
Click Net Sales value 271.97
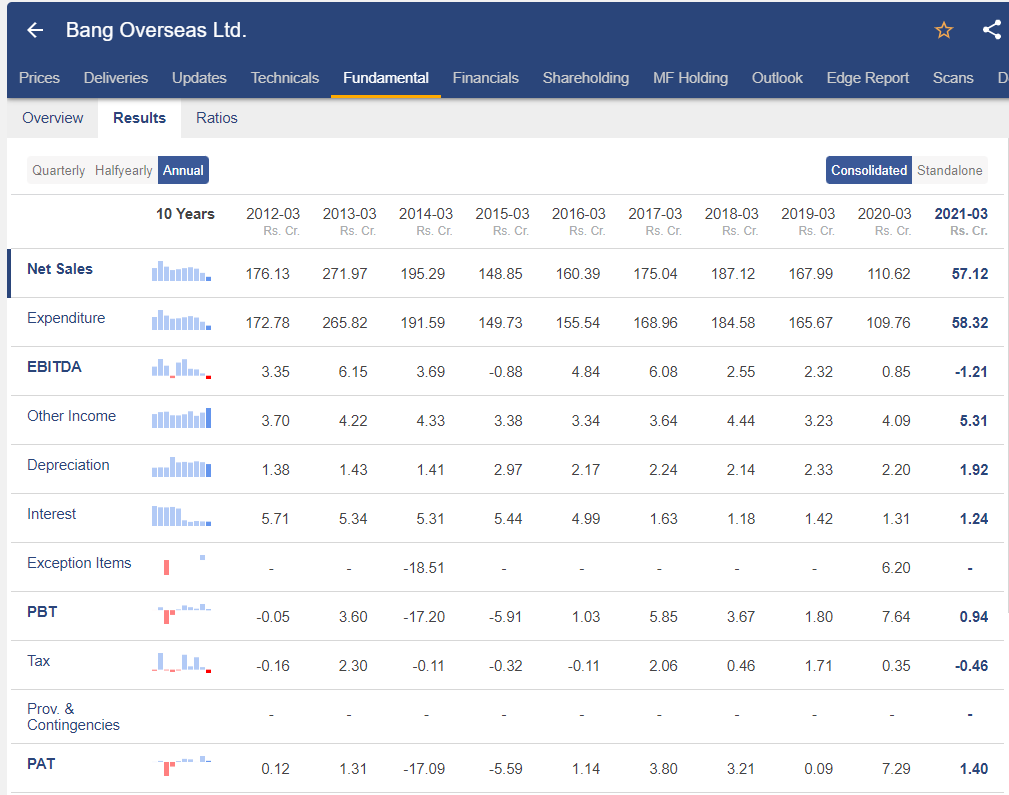(x=345, y=274)
